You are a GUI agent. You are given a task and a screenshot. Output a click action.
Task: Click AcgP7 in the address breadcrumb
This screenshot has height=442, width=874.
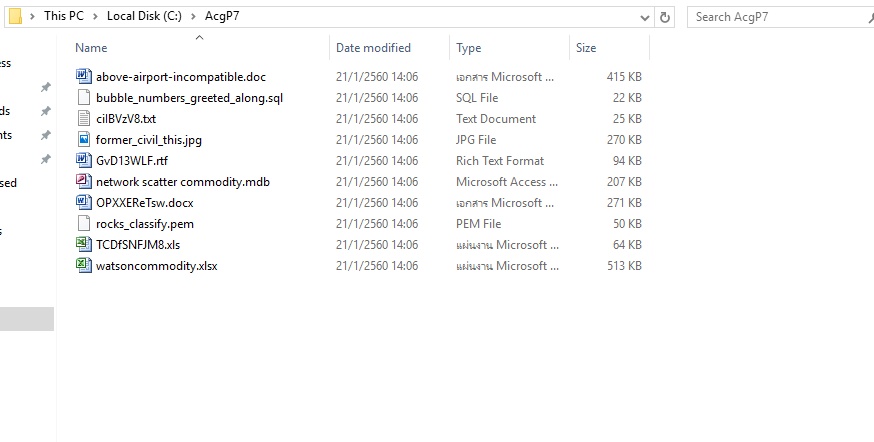222,16
